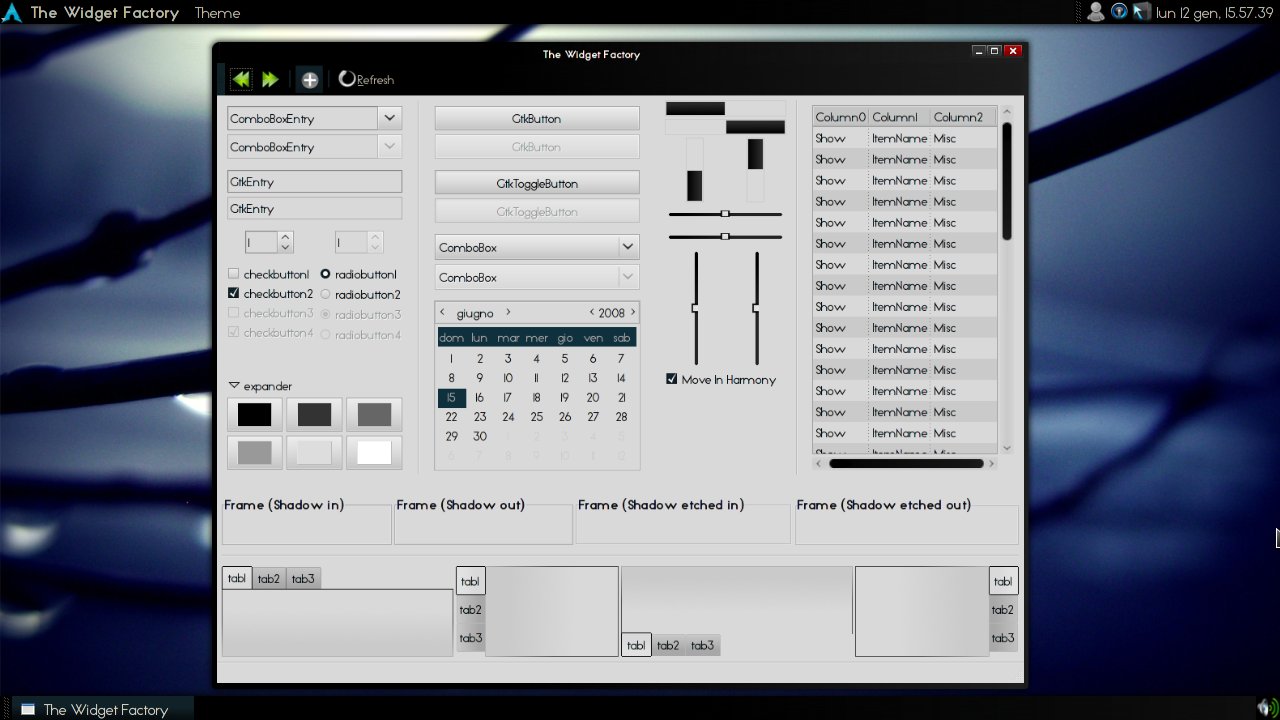Image resolution: width=1280 pixels, height=720 pixels.
Task: Sort by Column1 header
Action: pyautogui.click(x=899, y=117)
